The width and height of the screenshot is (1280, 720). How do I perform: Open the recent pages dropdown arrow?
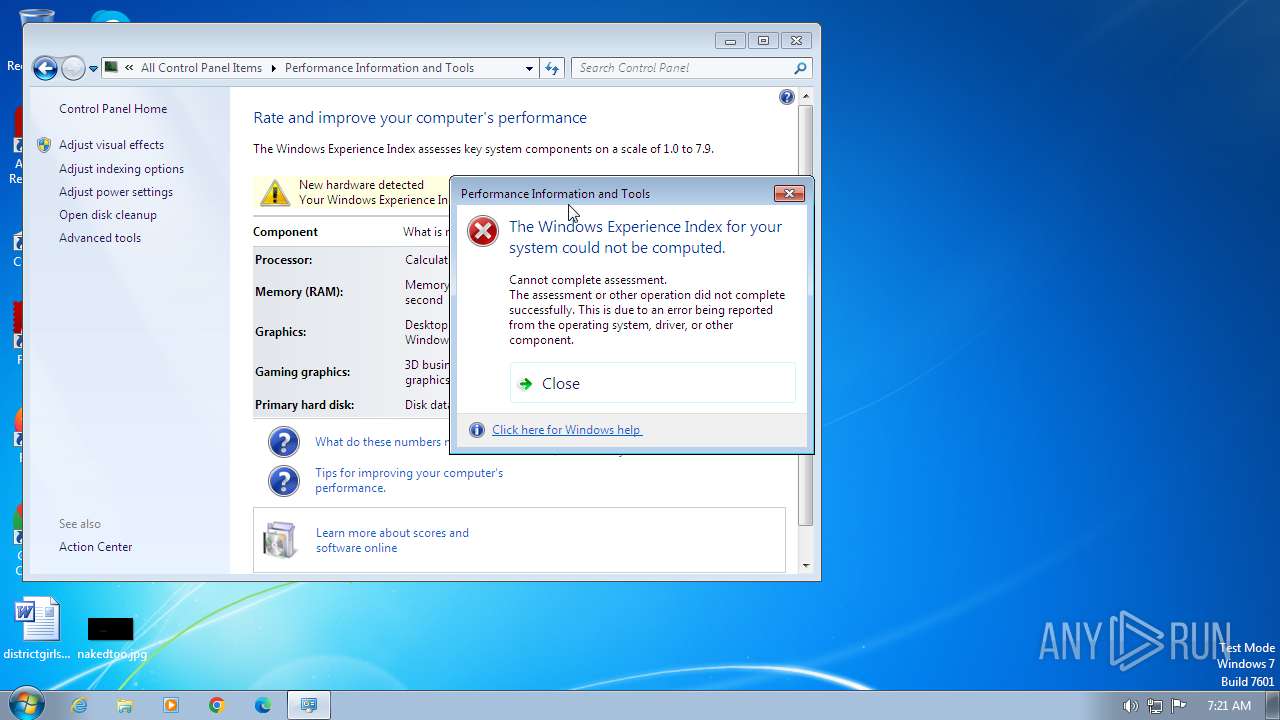coord(93,69)
